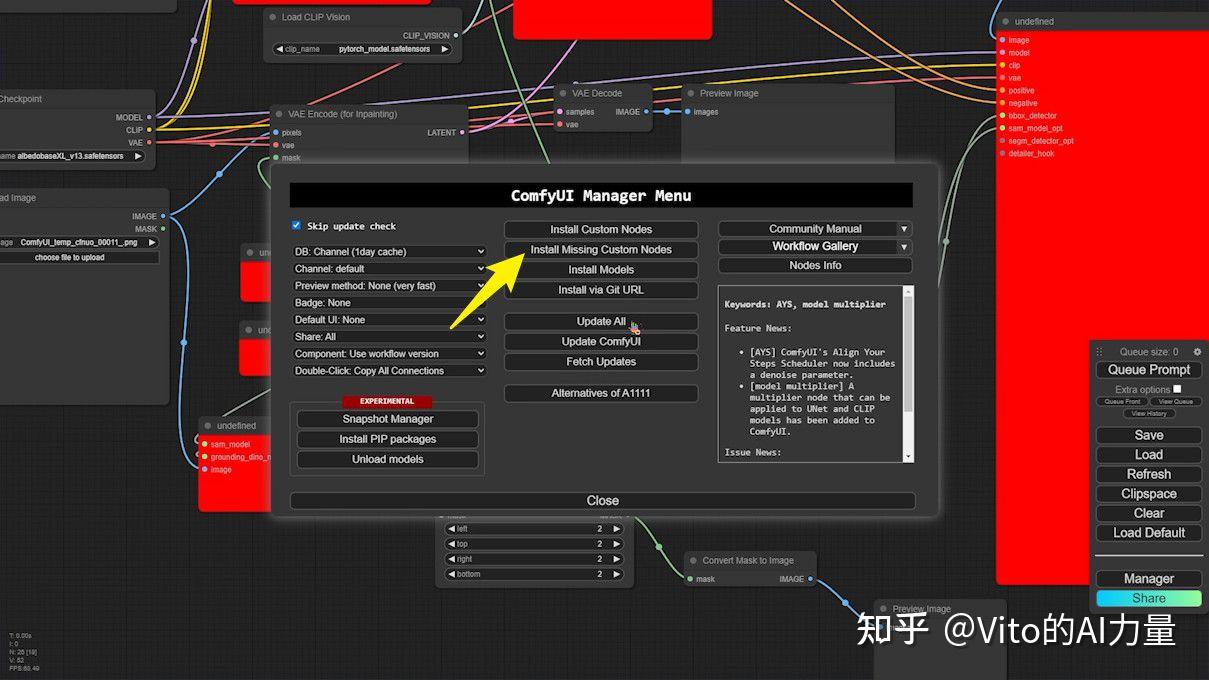Open the Preview method dropdown
This screenshot has height=680, width=1209.
[x=388, y=285]
